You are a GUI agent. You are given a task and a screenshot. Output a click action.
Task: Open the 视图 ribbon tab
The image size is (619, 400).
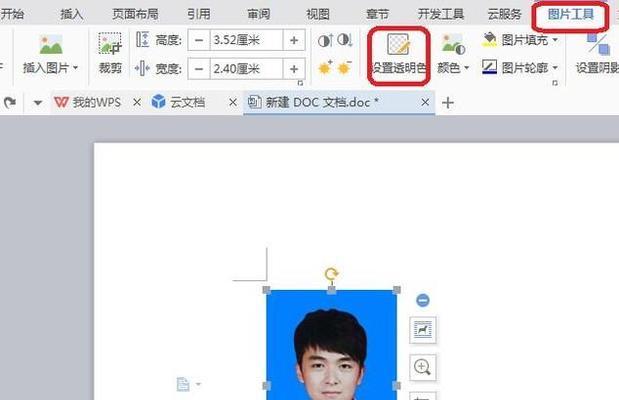pos(318,14)
